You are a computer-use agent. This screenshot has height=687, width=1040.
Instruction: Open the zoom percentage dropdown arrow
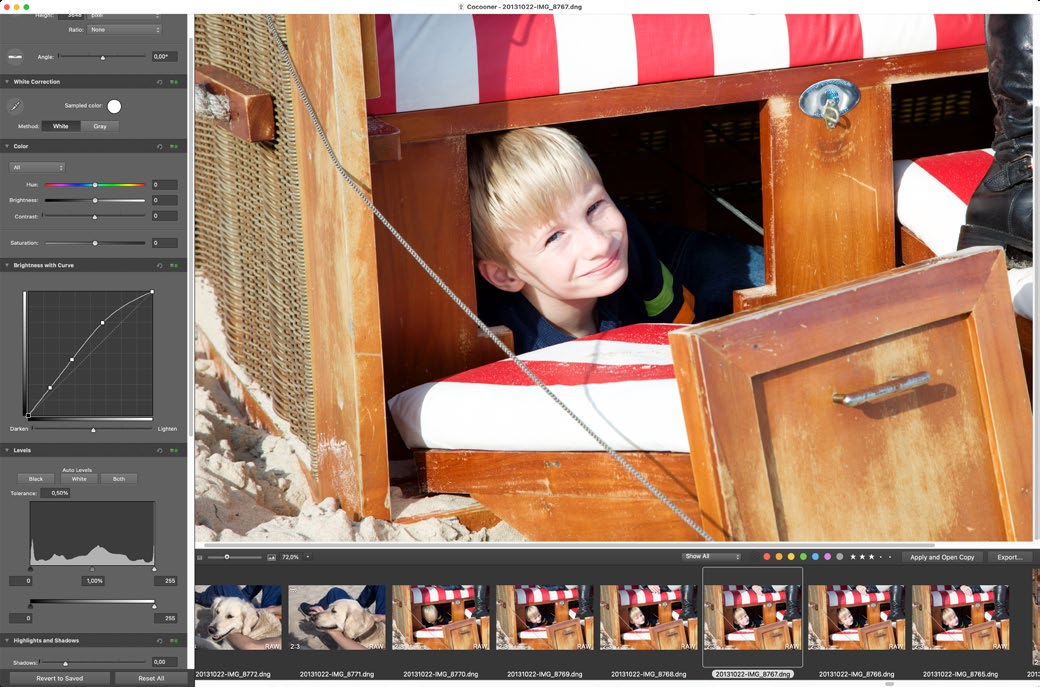(x=308, y=557)
